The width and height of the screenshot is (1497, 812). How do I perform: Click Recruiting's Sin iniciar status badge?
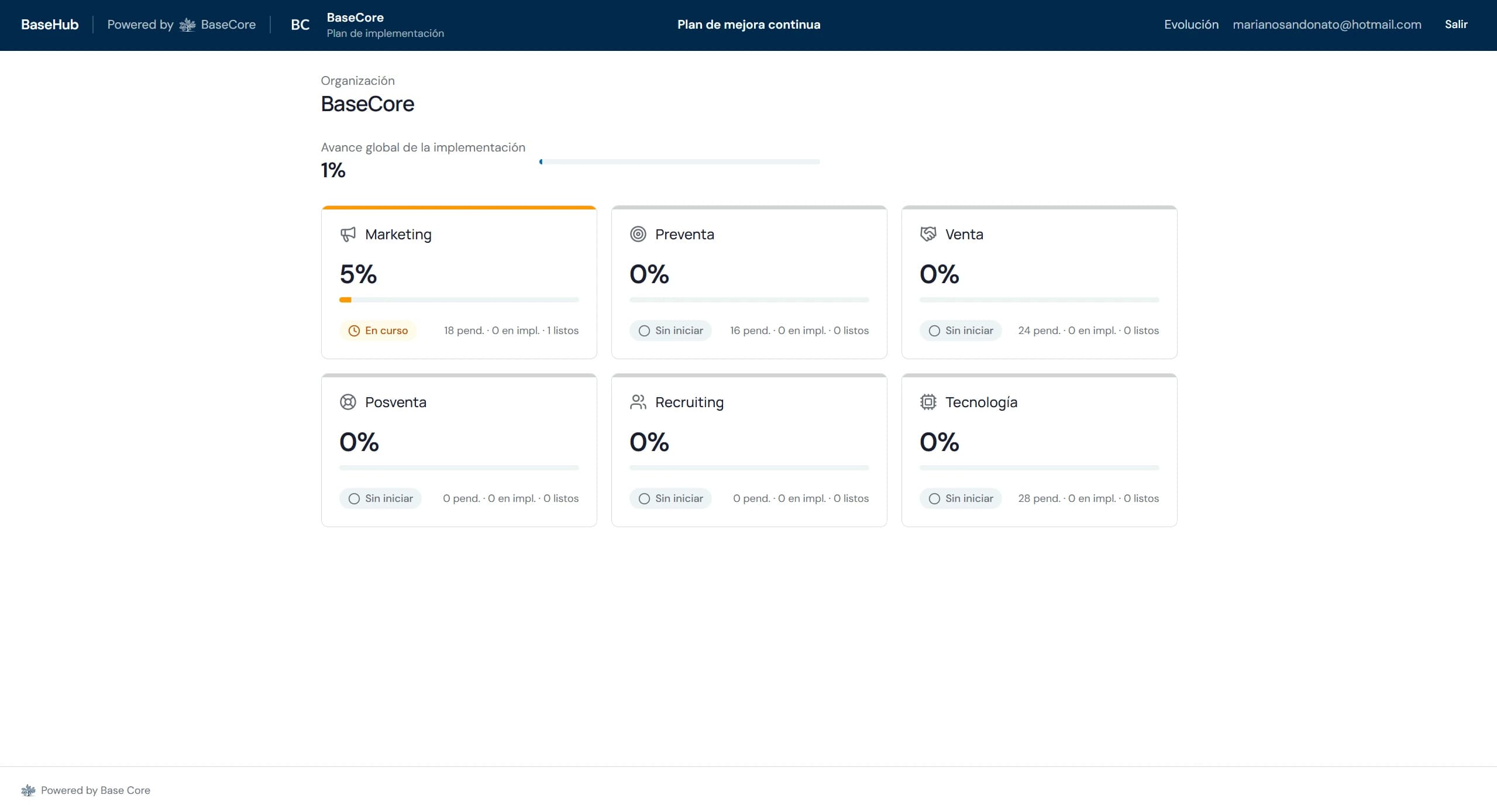[670, 499]
